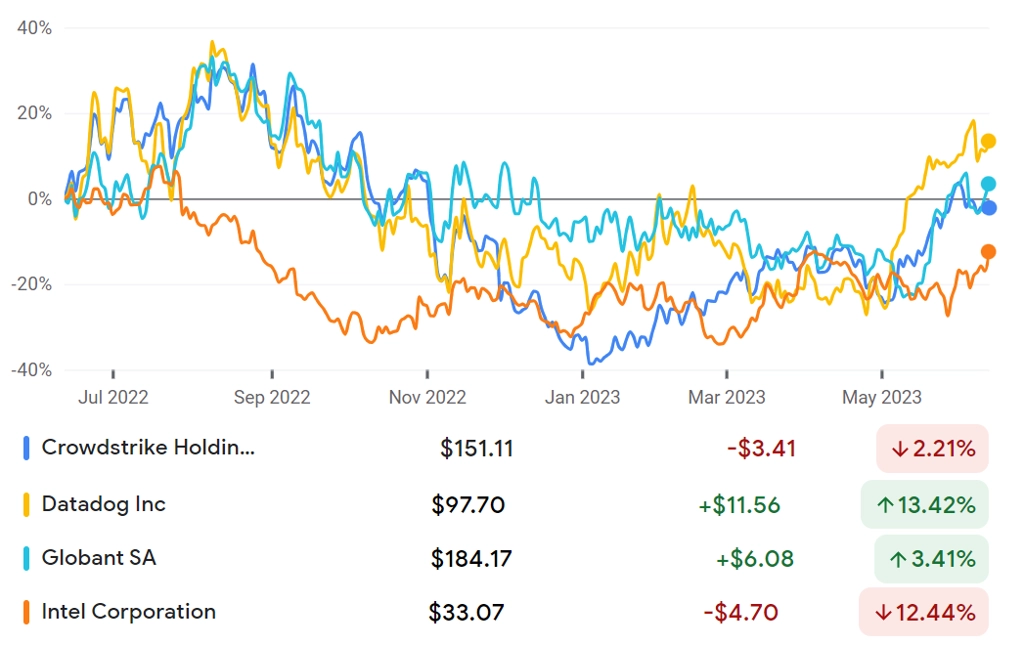This screenshot has height=645, width=1024.
Task: Click the up arrow in the 3.41% badge
Action: (898, 559)
